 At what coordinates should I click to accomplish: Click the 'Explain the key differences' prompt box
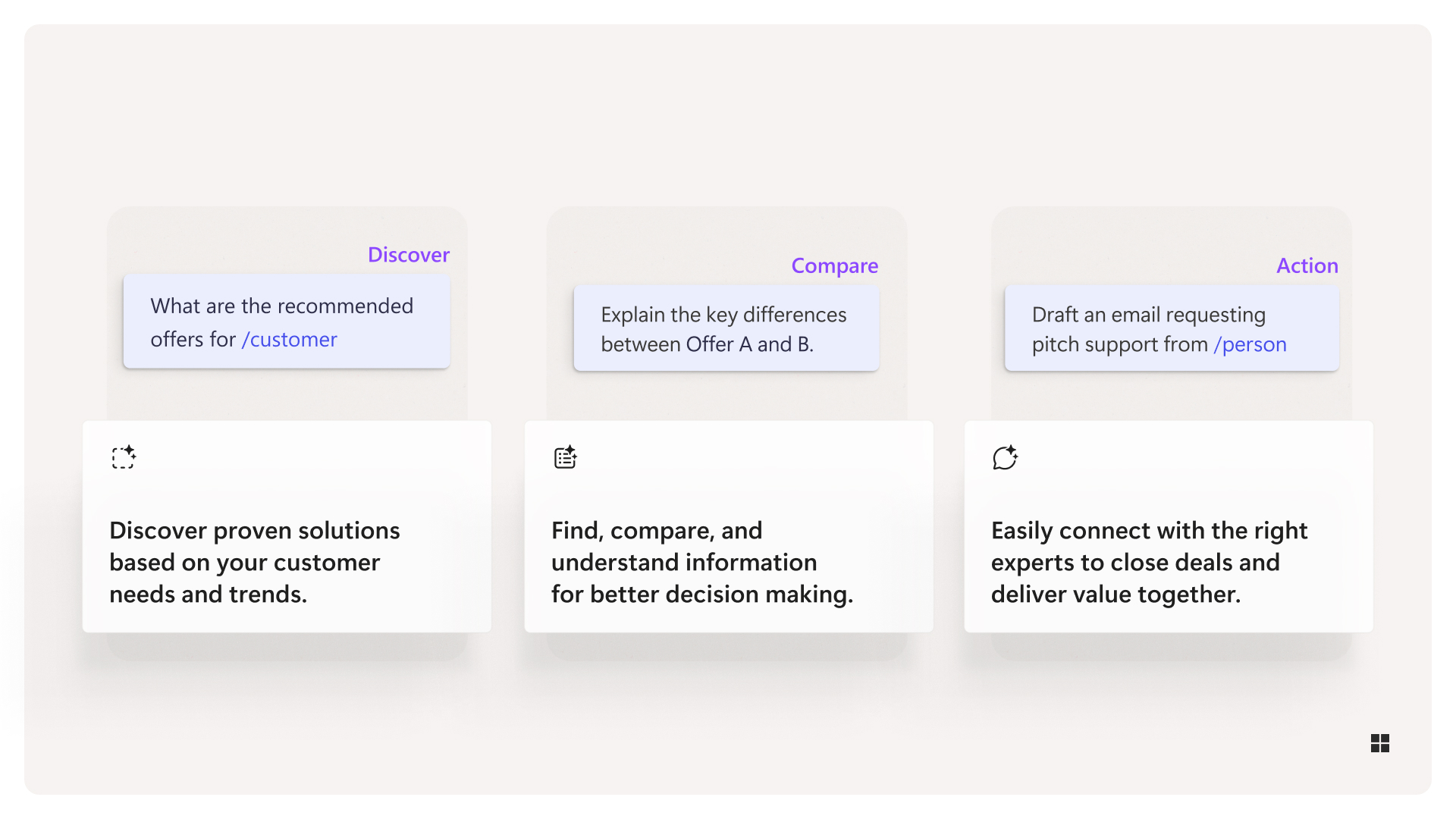point(726,328)
